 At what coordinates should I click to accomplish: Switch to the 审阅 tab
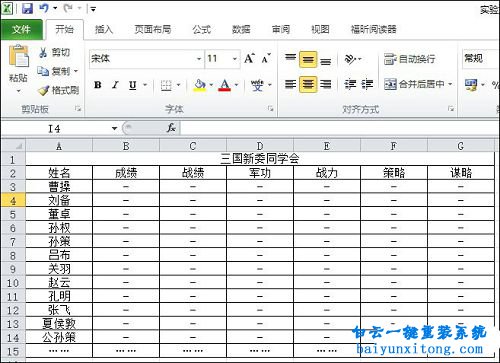(x=281, y=29)
